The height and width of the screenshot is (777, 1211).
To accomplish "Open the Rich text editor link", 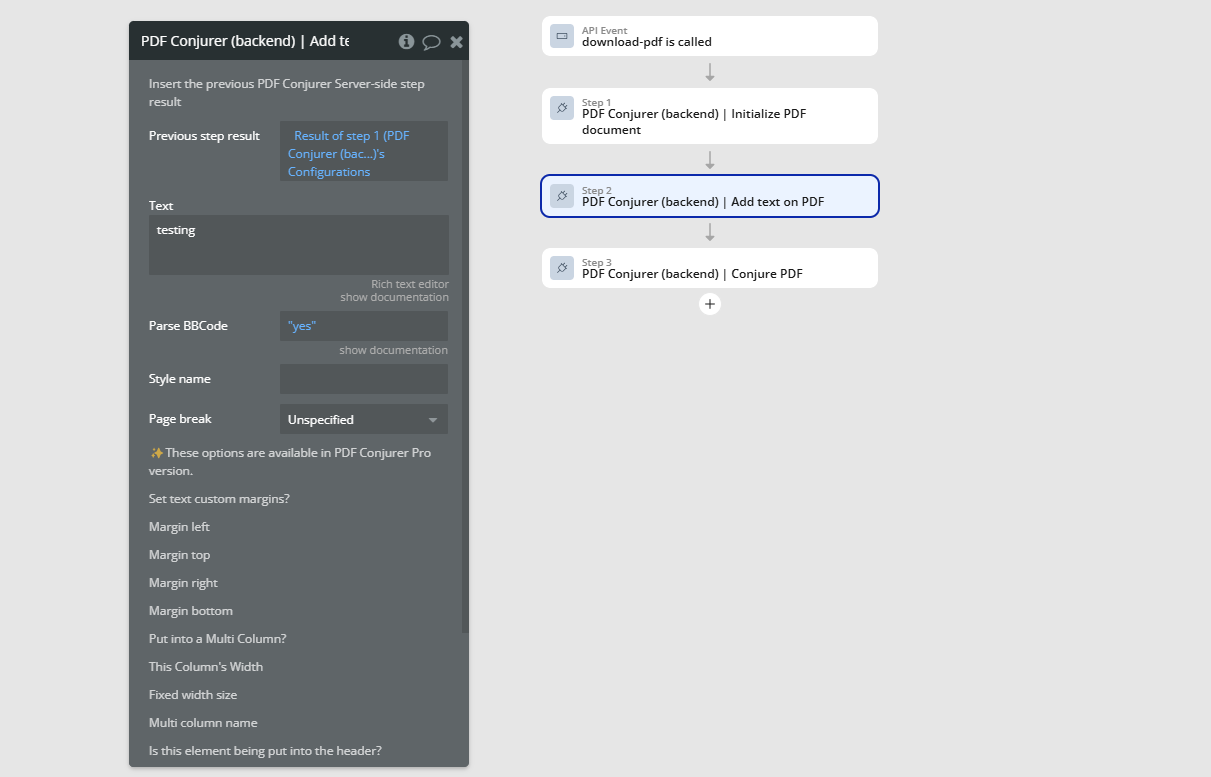I will 410,284.
